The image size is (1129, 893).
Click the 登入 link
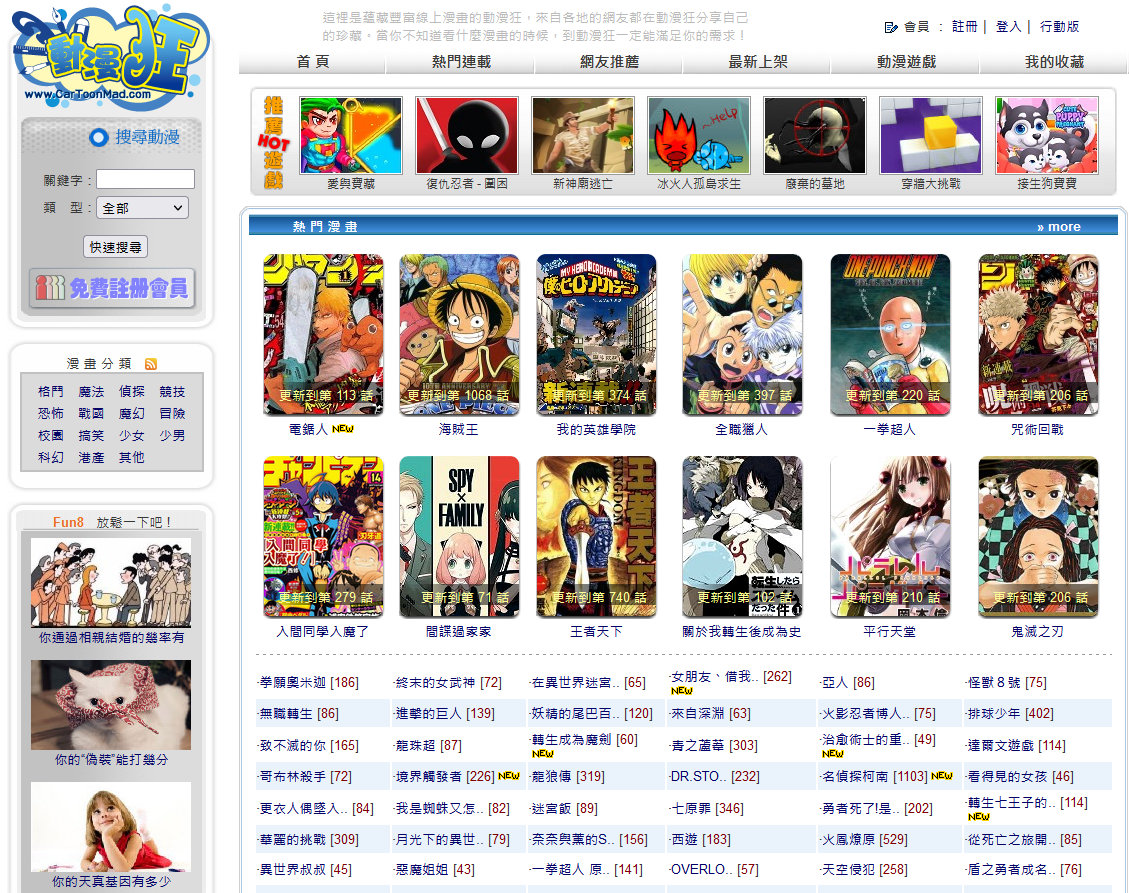pos(1008,27)
